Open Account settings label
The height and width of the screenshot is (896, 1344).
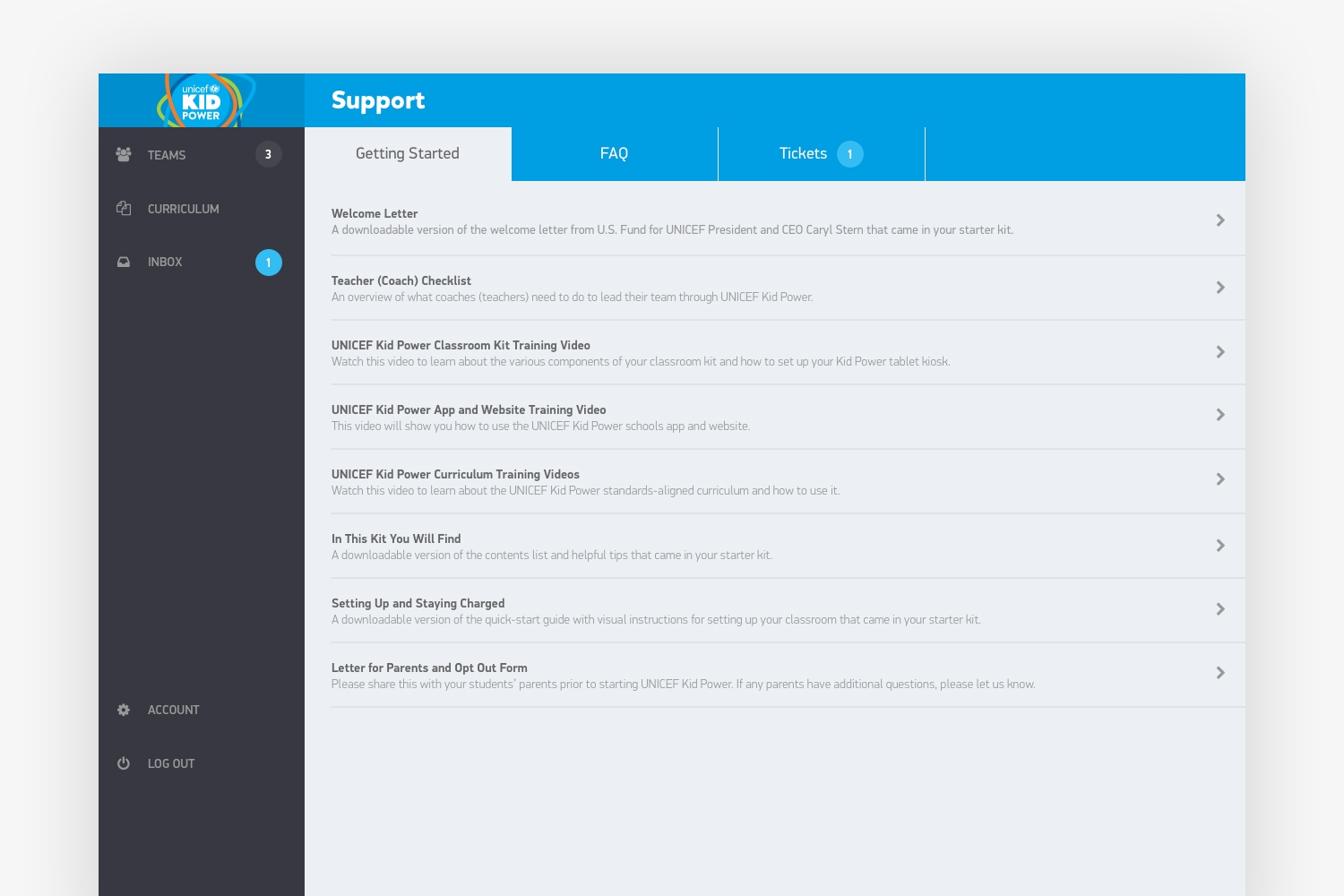(x=174, y=710)
